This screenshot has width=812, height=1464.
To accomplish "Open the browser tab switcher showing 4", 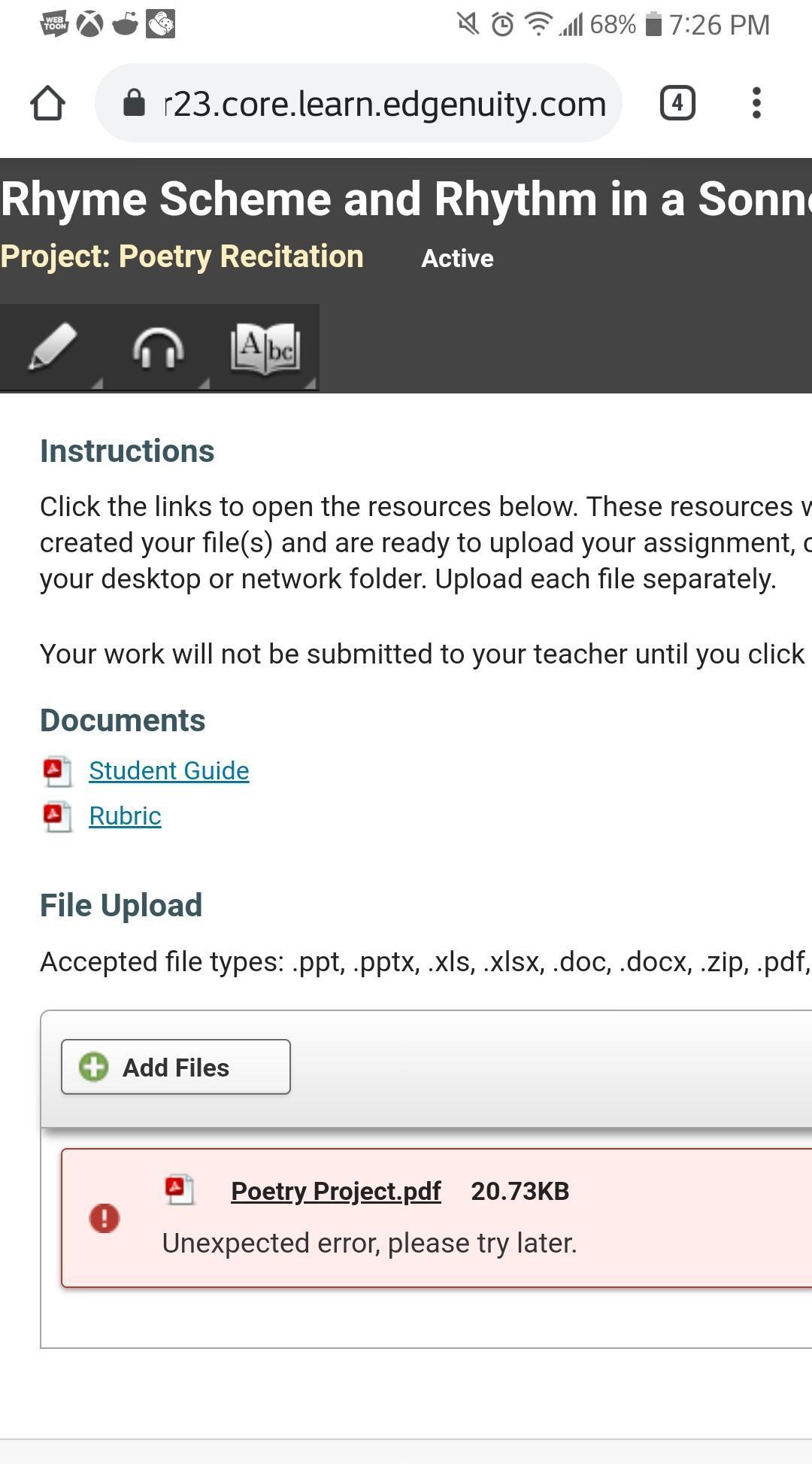I will click(x=677, y=103).
